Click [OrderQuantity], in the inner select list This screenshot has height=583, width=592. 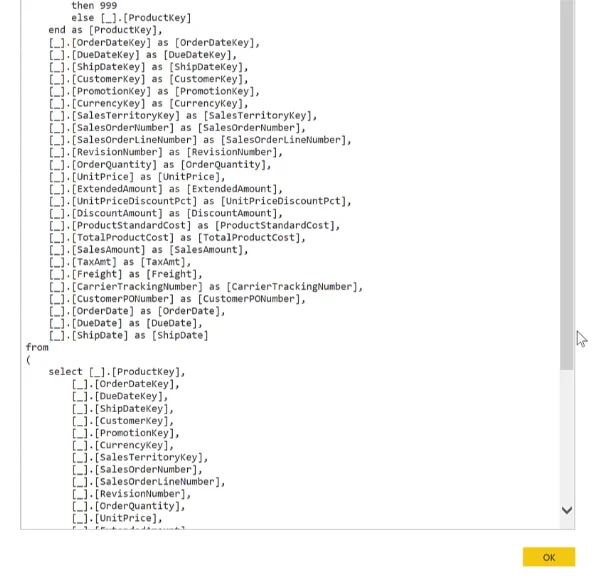pos(128,506)
